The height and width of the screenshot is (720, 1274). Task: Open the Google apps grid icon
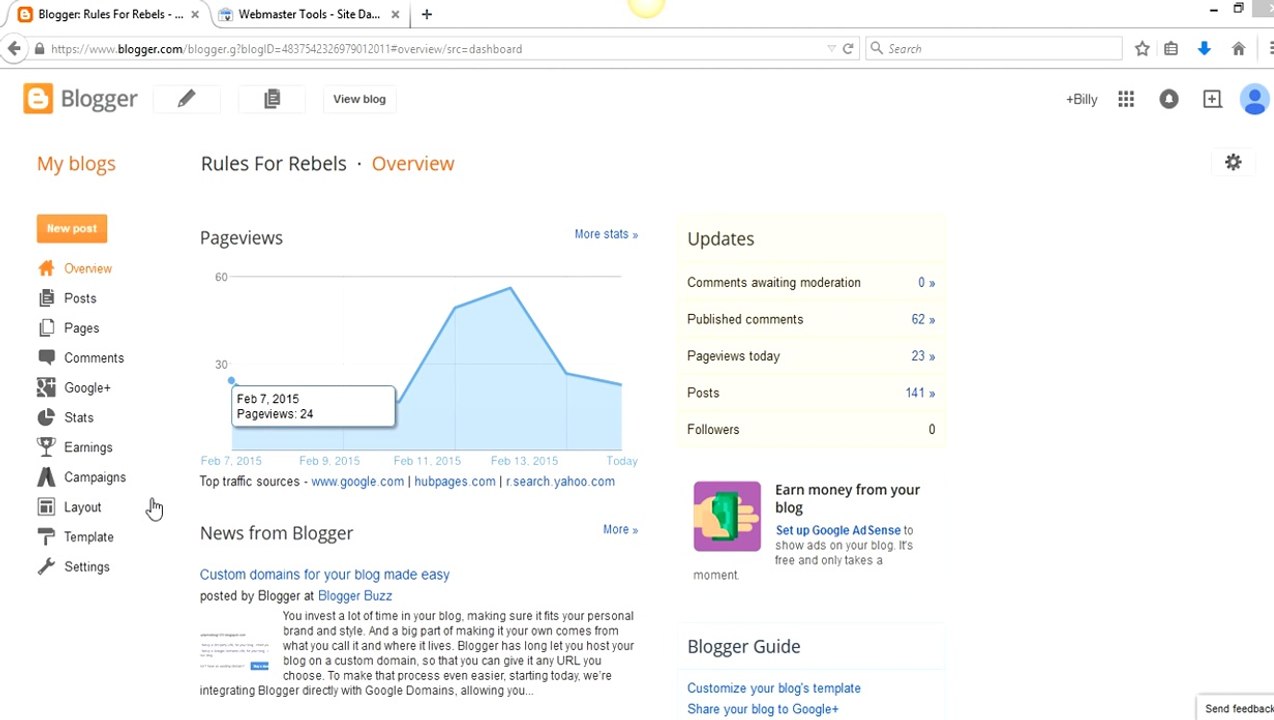click(x=1126, y=99)
